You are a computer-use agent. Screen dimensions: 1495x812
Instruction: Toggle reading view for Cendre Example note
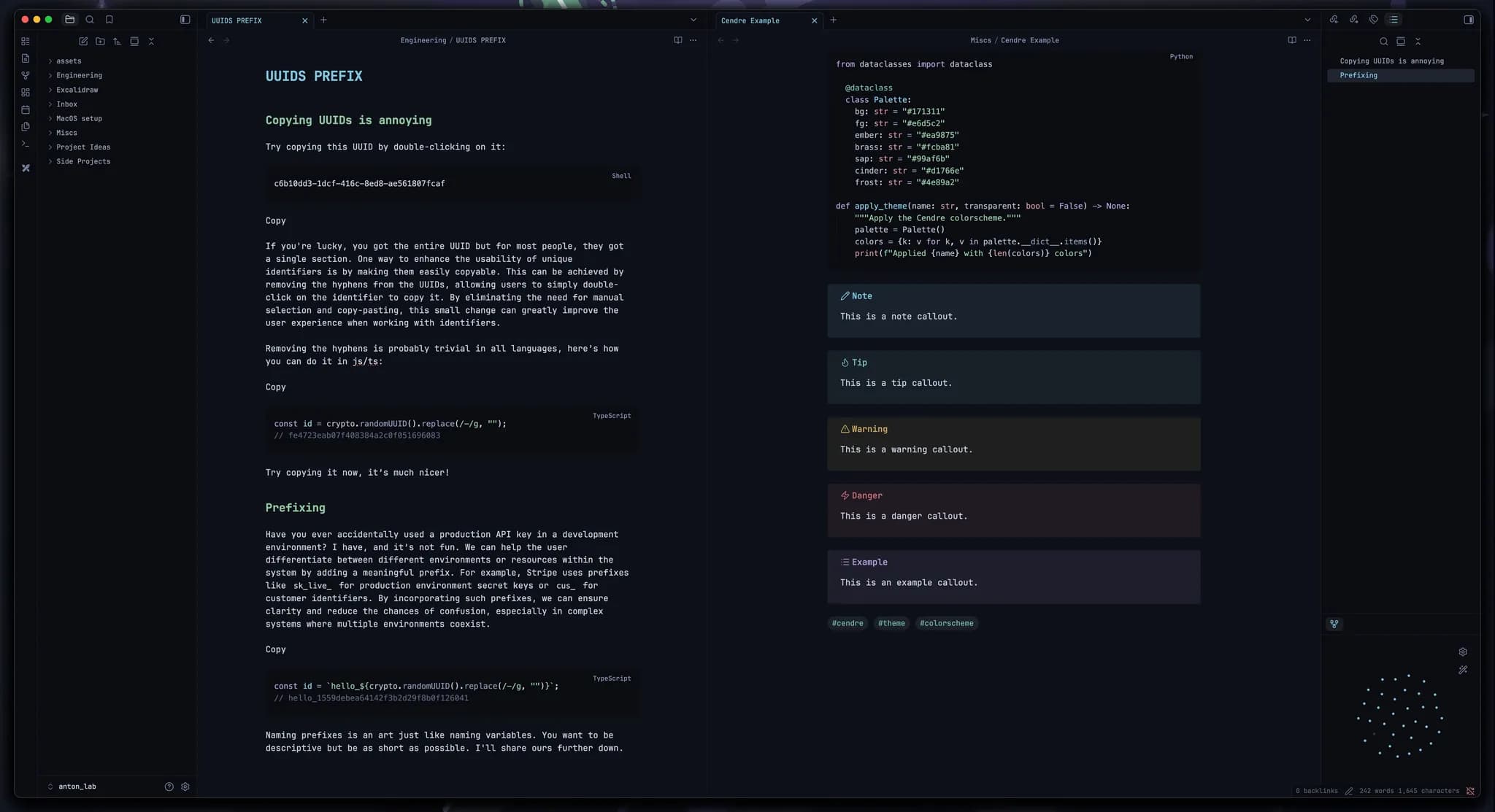click(x=1291, y=40)
